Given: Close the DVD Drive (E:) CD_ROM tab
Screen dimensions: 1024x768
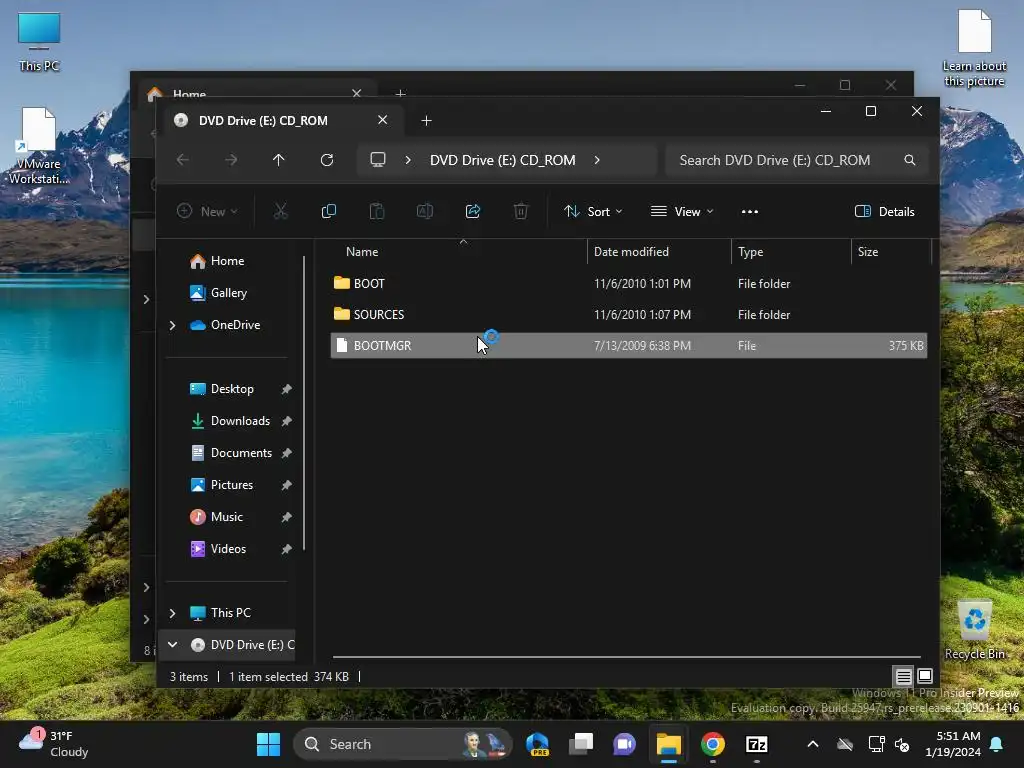Looking at the screenshot, I should coord(383,120).
